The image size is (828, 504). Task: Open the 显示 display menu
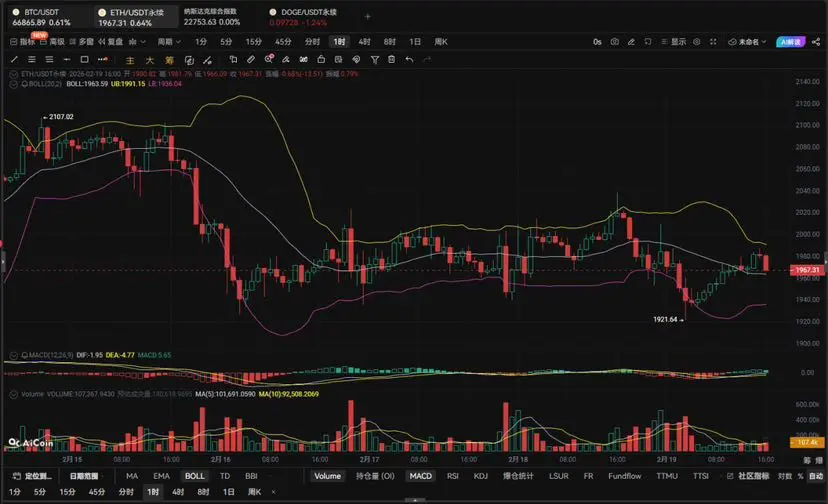click(x=674, y=42)
